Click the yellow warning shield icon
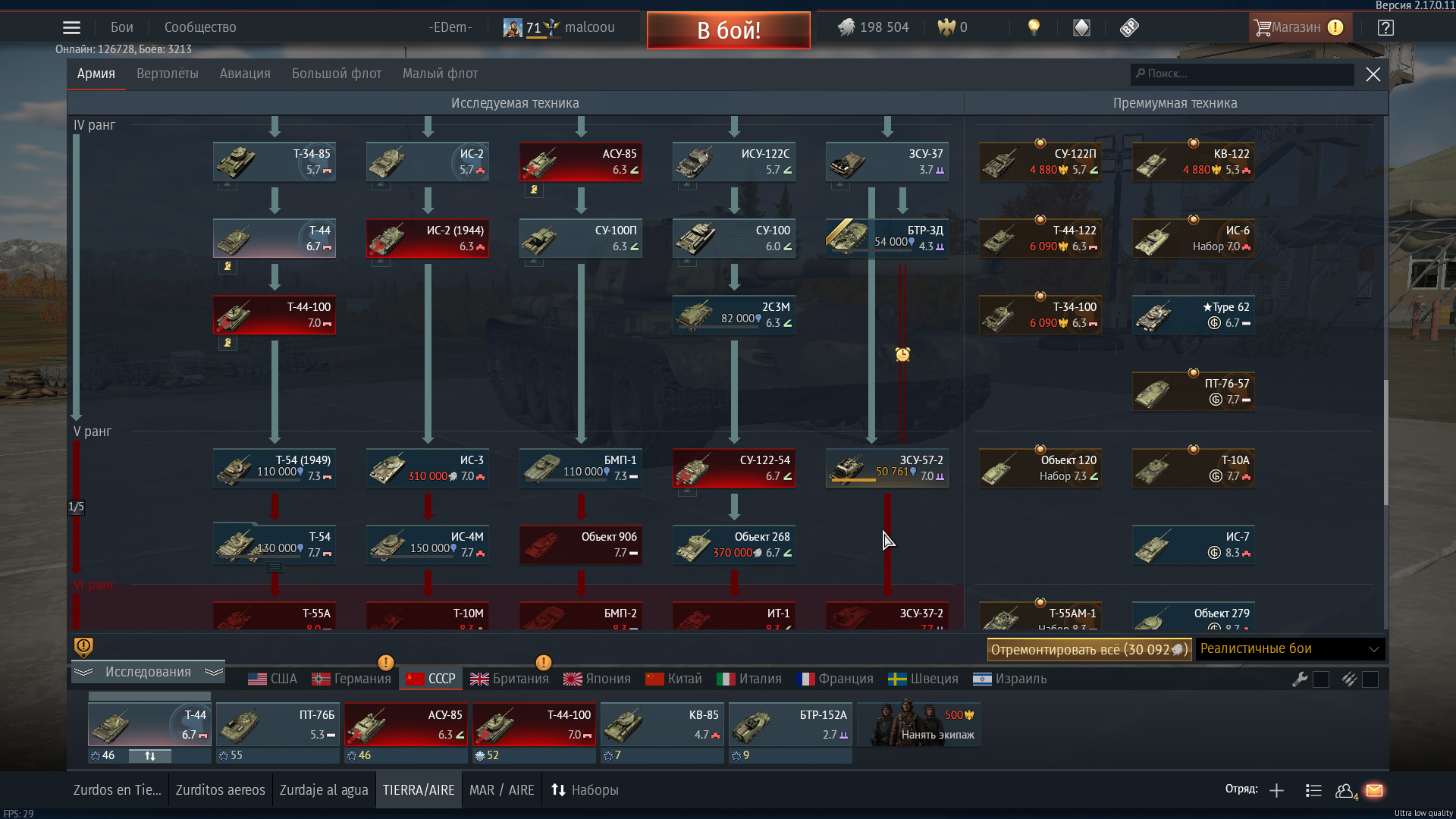1456x819 pixels. coord(83,647)
